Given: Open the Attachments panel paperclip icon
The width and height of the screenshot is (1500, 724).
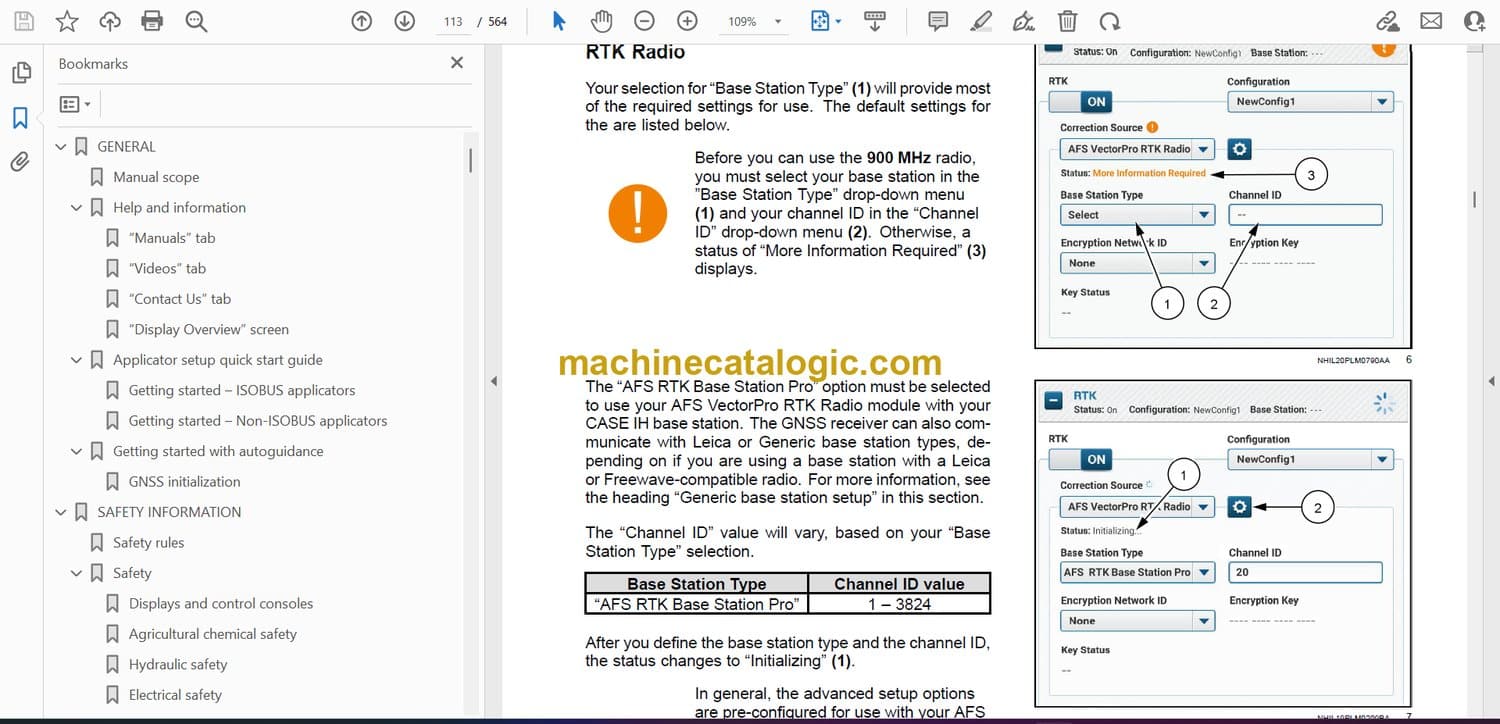Looking at the screenshot, I should 20,162.
